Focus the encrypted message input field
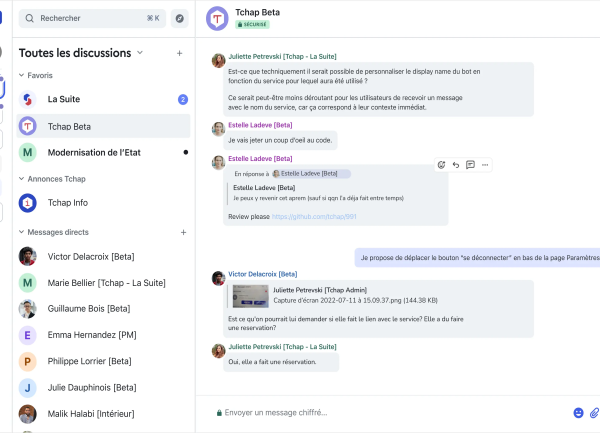The image size is (600, 433). point(380,412)
